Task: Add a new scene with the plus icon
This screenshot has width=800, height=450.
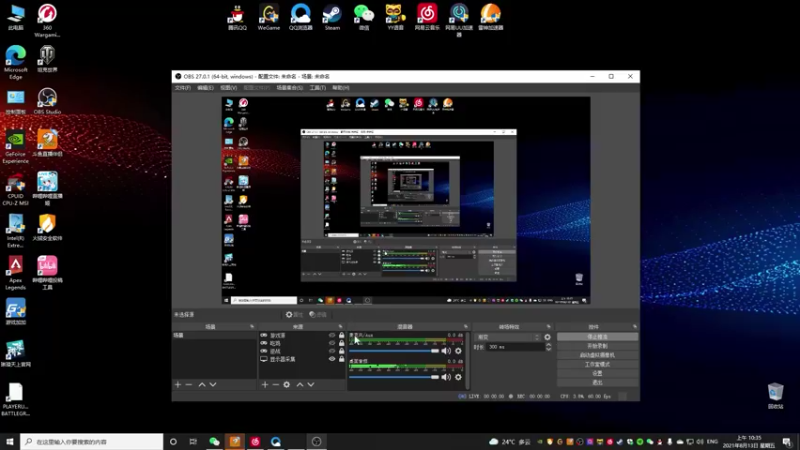Action: [178, 384]
